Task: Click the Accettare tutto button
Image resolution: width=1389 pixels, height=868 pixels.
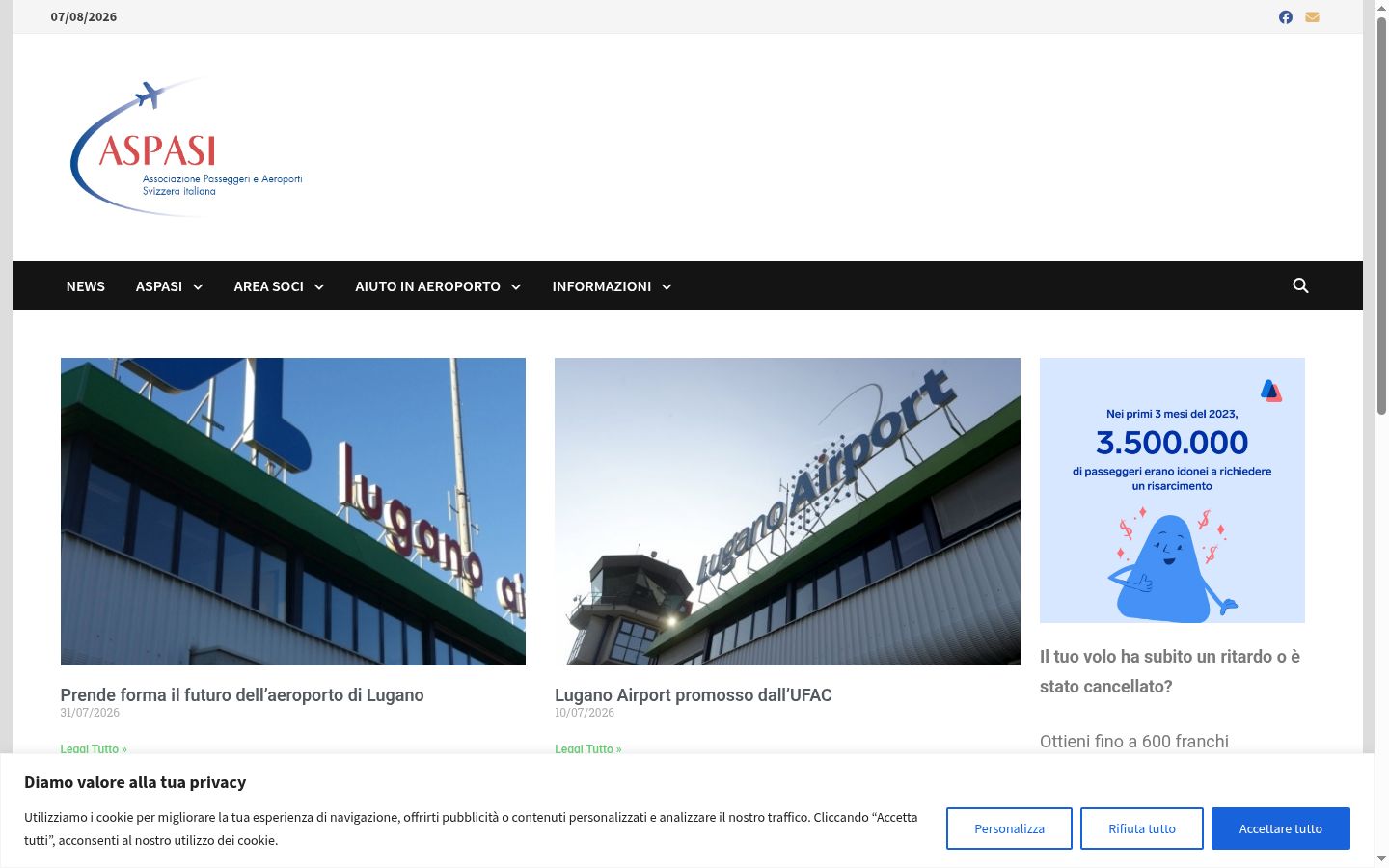Action: 1281,828
